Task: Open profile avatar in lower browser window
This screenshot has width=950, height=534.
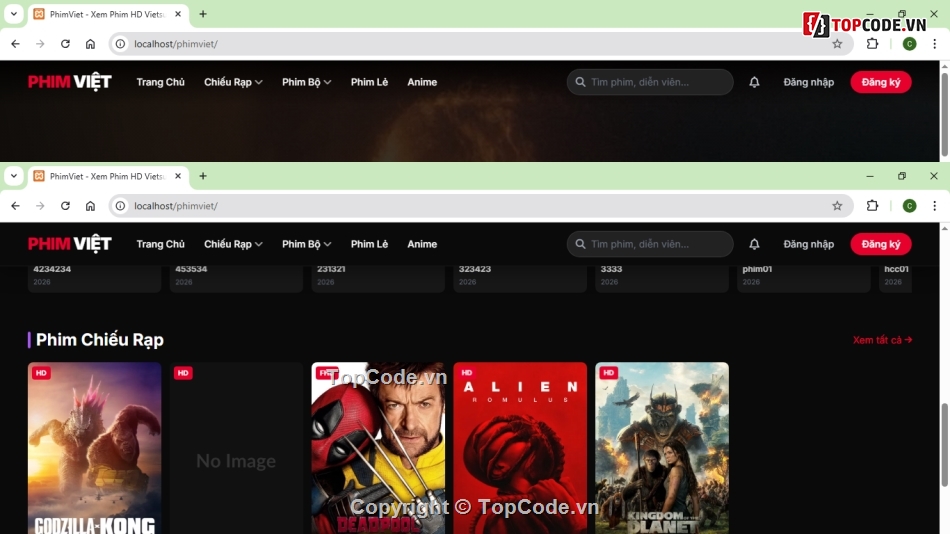Action: pyautogui.click(x=909, y=206)
